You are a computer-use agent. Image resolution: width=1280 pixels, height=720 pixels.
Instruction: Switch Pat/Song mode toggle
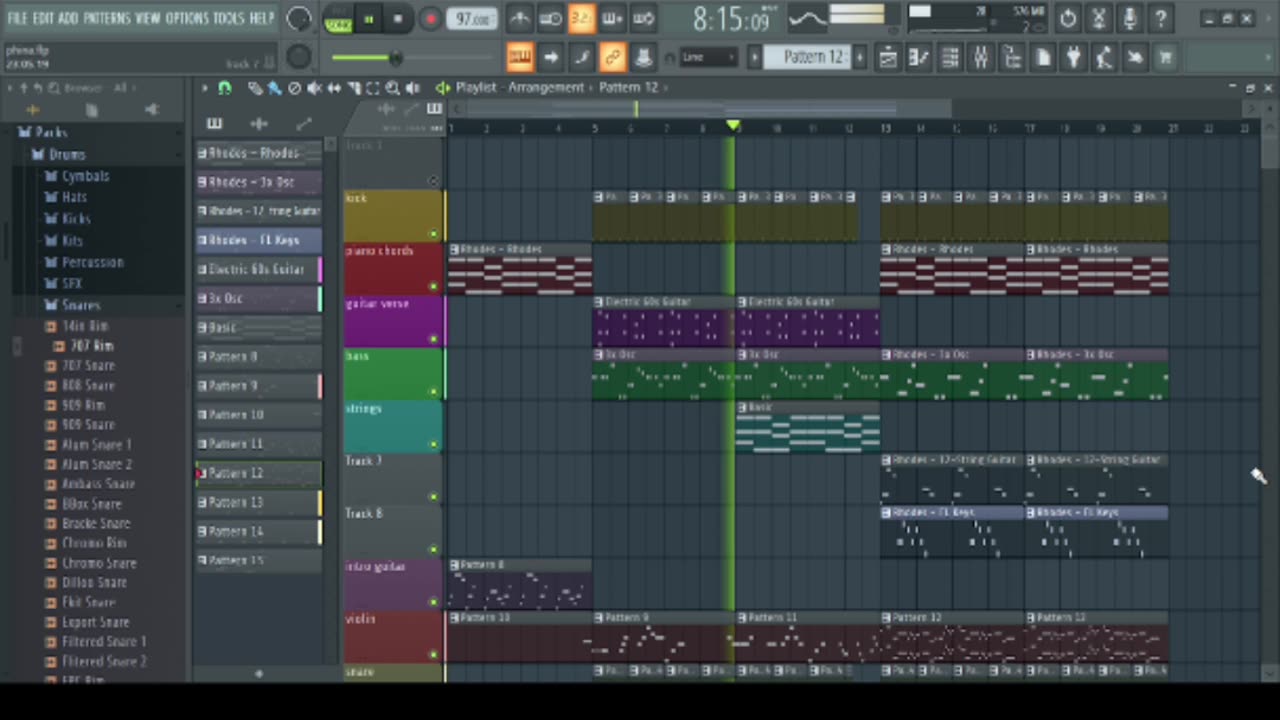pos(338,19)
